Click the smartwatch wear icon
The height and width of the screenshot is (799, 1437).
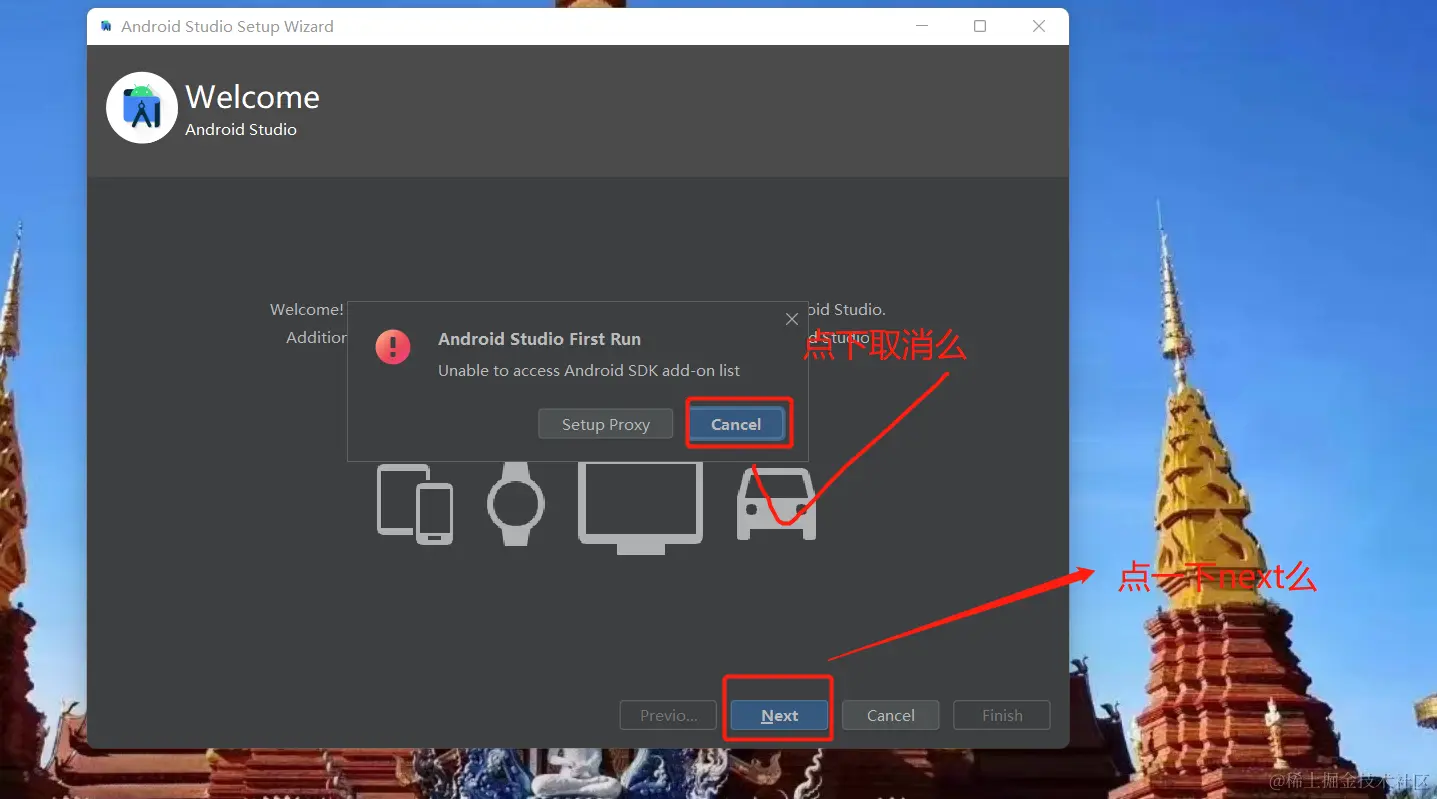(516, 503)
